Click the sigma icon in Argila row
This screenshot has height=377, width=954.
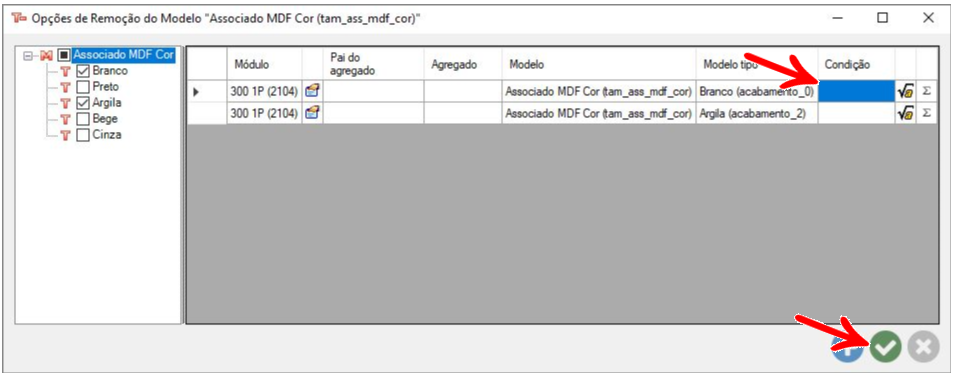click(926, 113)
